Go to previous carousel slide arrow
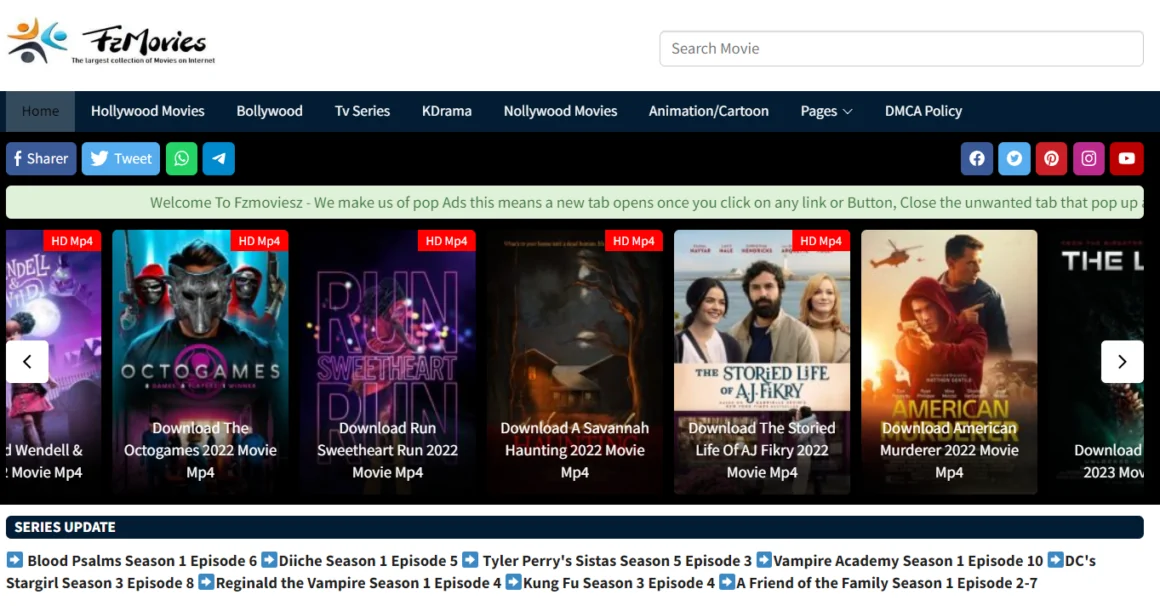 pos(27,362)
